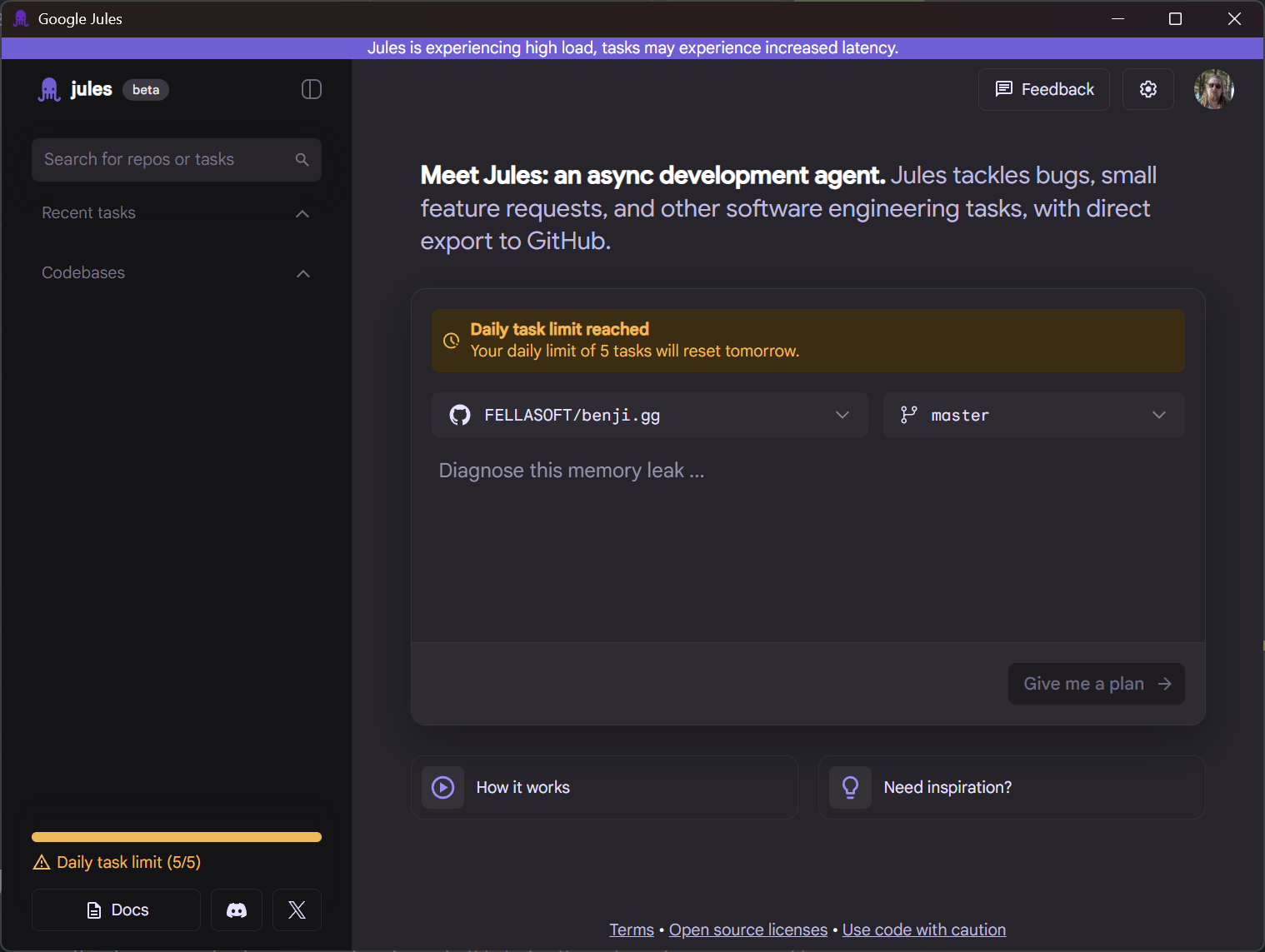Image resolution: width=1265 pixels, height=952 pixels.
Task: Open the Docs button
Action: [x=116, y=910]
